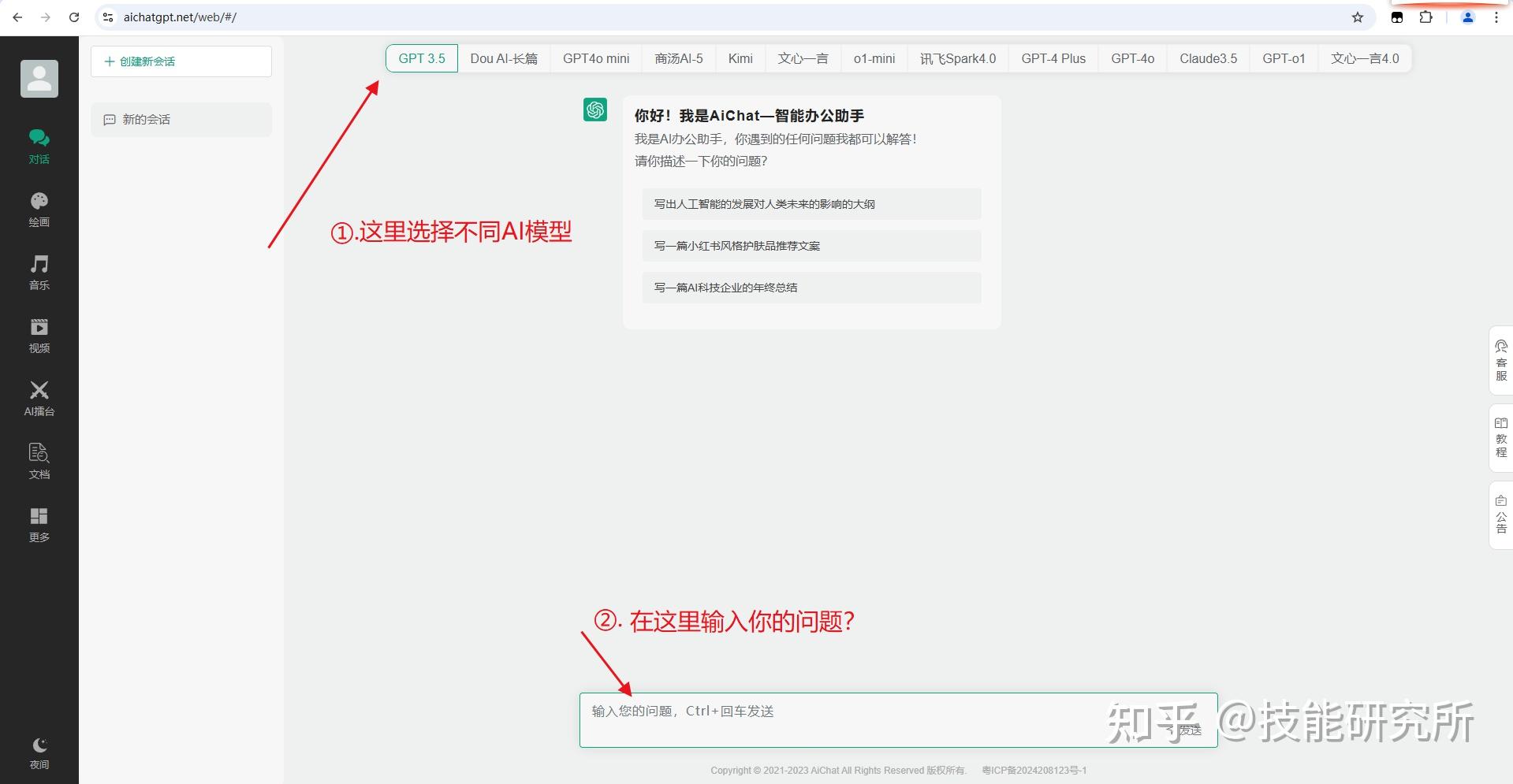Switch to GPT-o1 model tab
1513x784 pixels.
pos(1284,58)
